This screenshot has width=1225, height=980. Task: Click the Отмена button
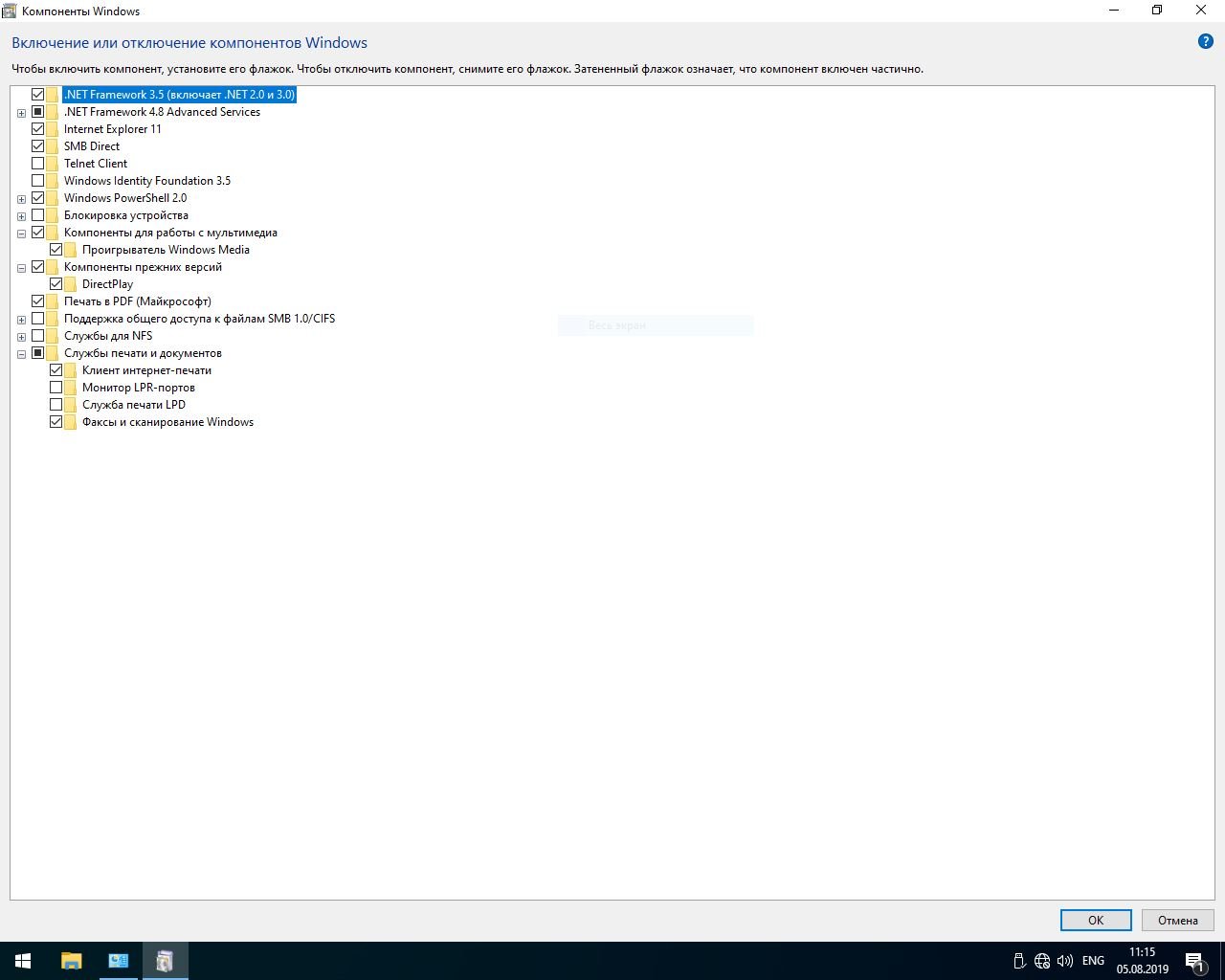[1177, 920]
